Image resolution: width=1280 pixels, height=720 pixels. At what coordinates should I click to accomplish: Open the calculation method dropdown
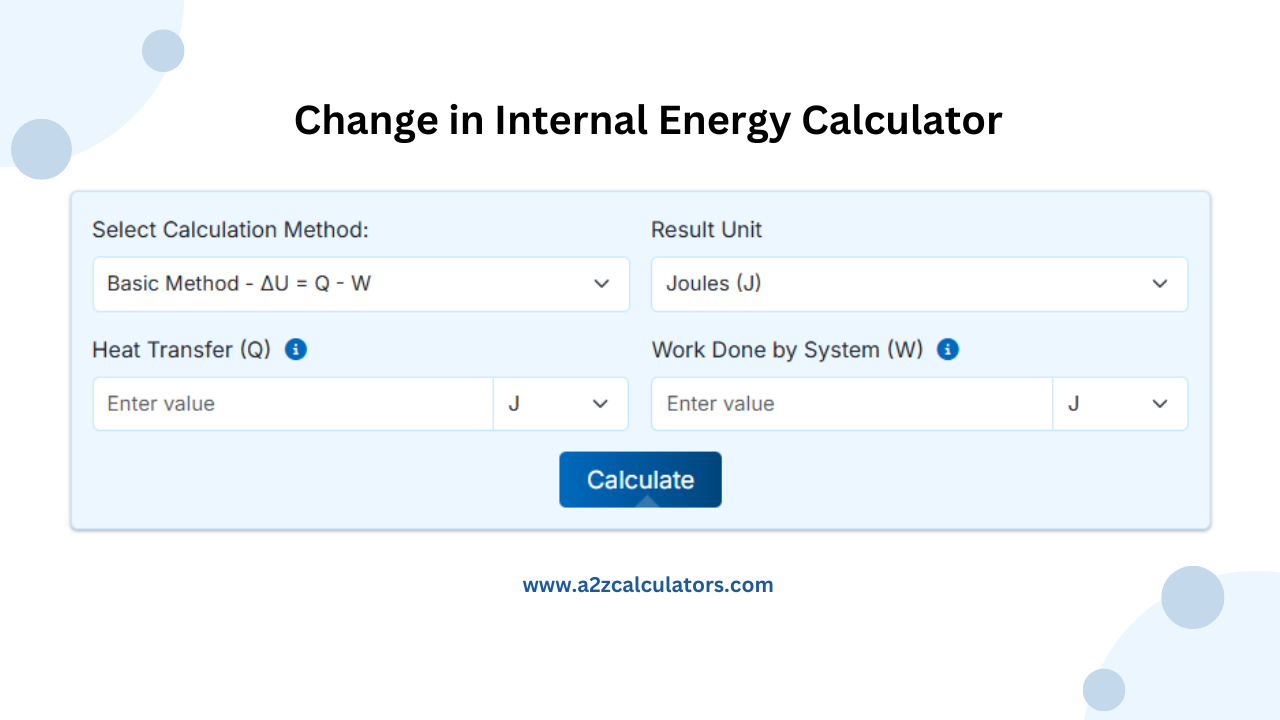361,284
